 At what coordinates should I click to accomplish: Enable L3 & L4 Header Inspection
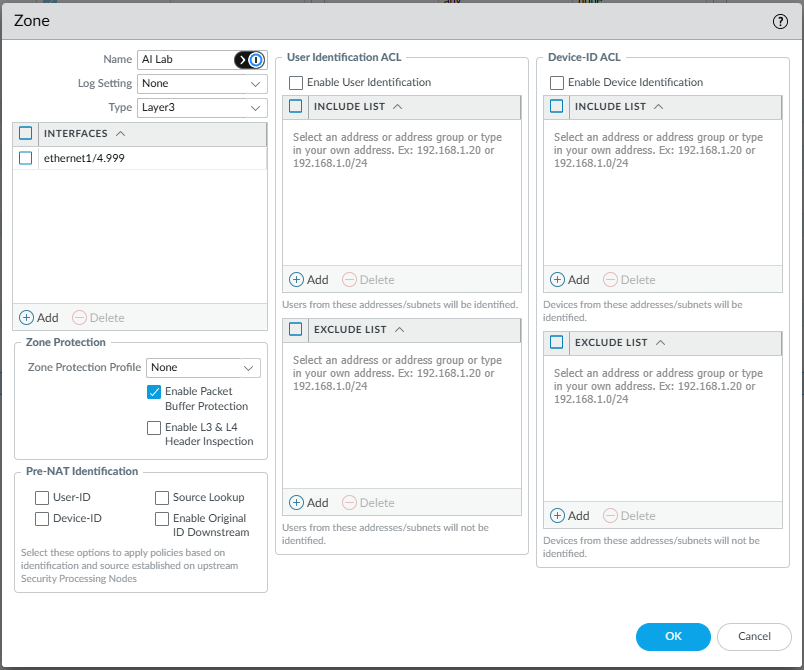(154, 428)
